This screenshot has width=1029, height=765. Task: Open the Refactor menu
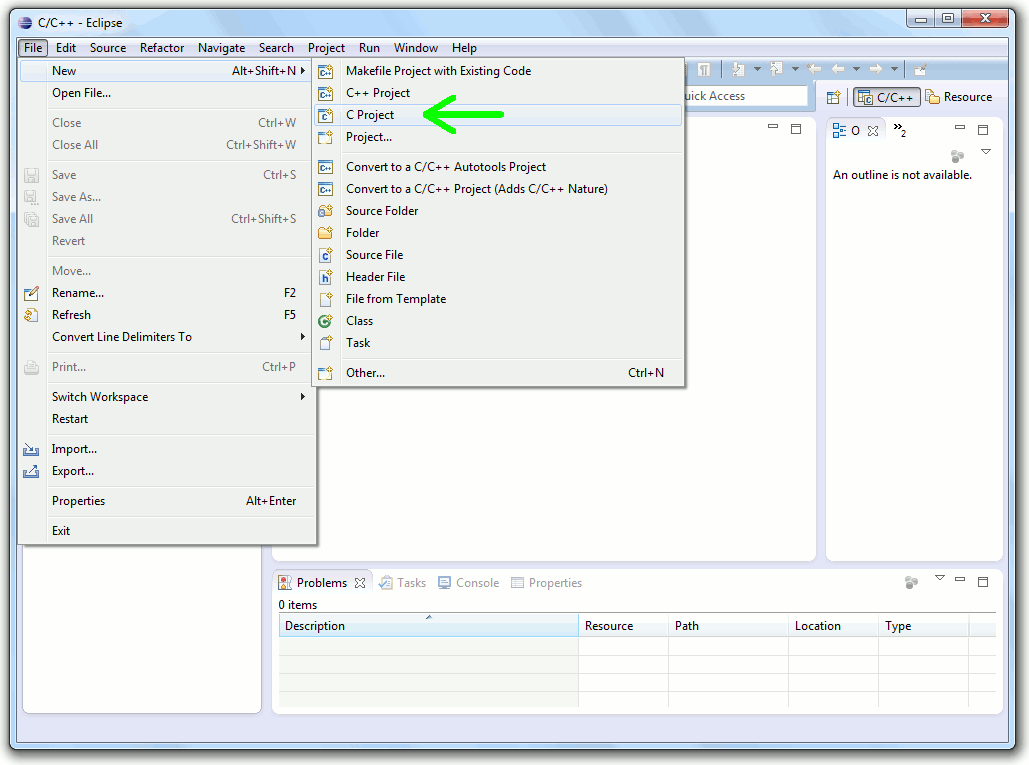click(x=162, y=48)
